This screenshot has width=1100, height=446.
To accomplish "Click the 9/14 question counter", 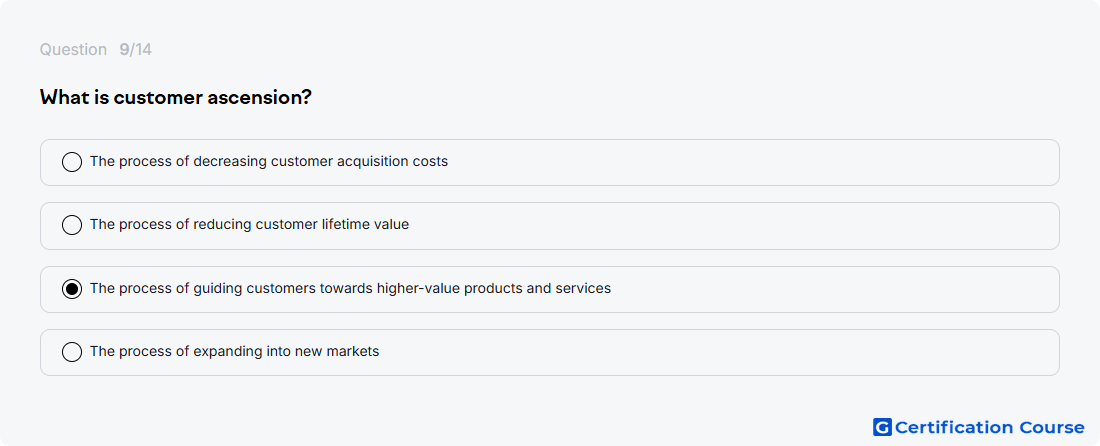I will (x=135, y=50).
